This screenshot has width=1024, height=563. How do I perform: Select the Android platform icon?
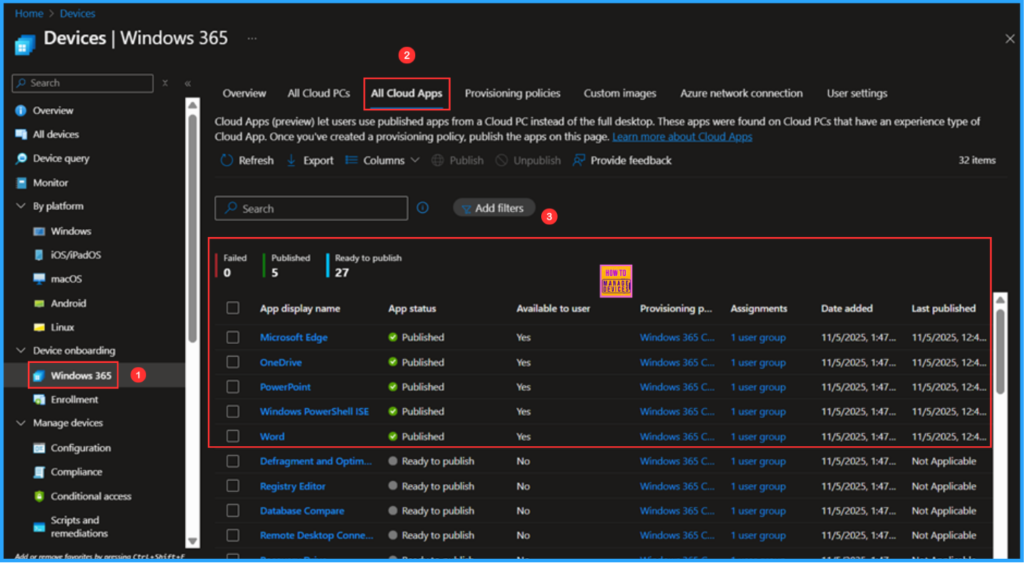point(39,304)
